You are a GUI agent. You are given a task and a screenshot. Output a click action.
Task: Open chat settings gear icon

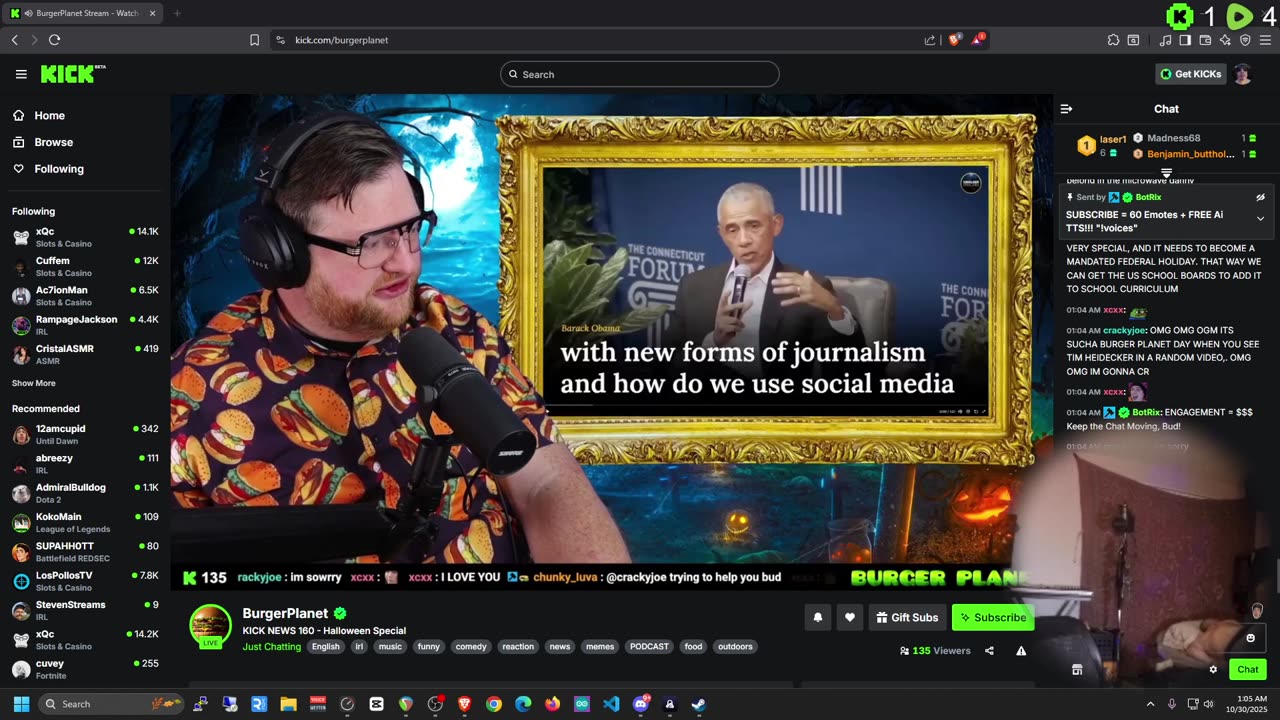coord(1213,670)
